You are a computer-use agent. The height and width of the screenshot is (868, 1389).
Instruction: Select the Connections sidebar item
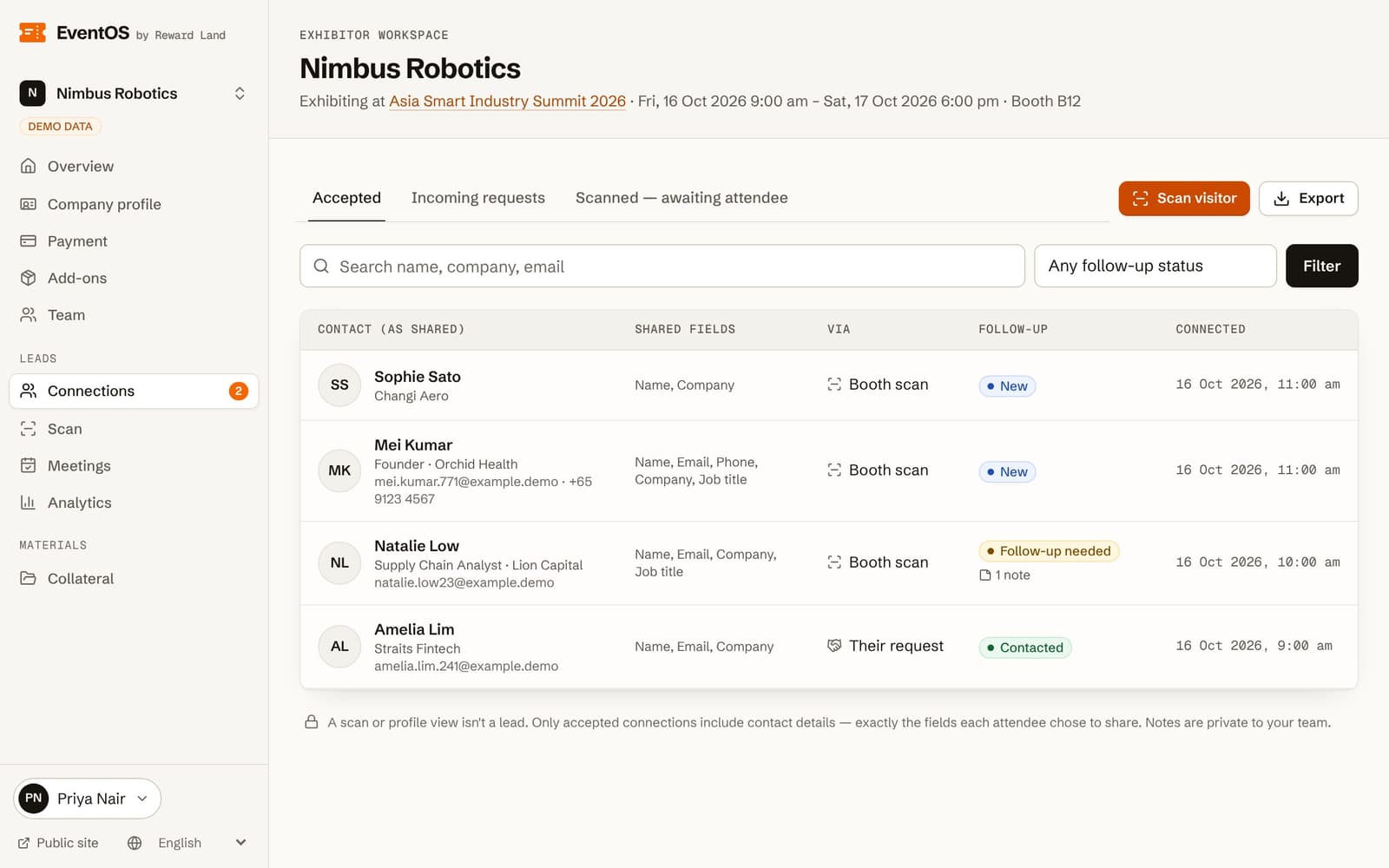point(134,391)
